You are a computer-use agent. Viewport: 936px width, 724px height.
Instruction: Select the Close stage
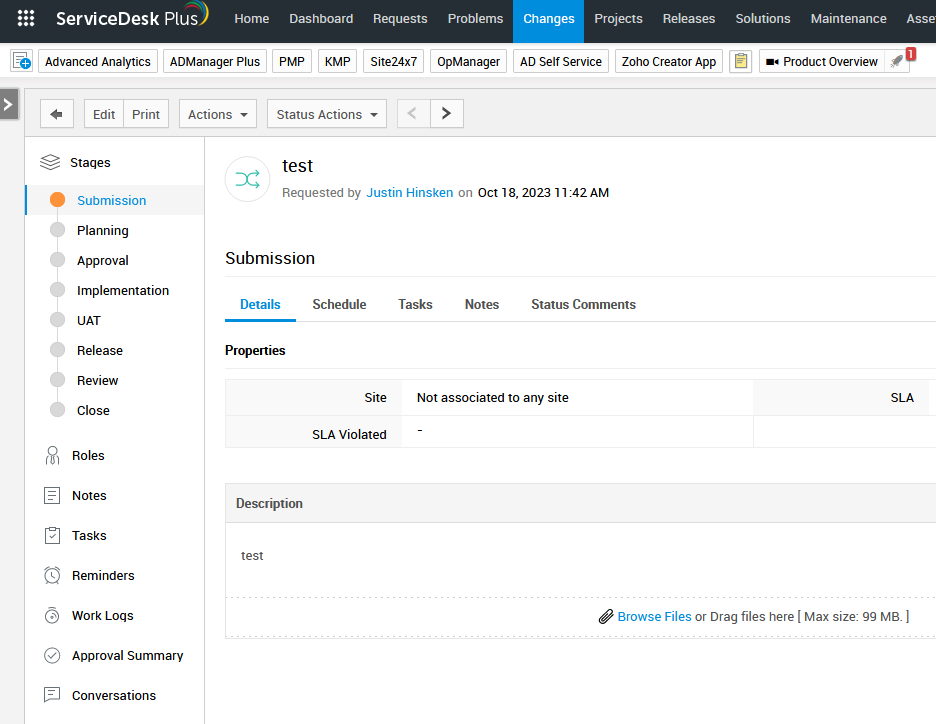[93, 410]
